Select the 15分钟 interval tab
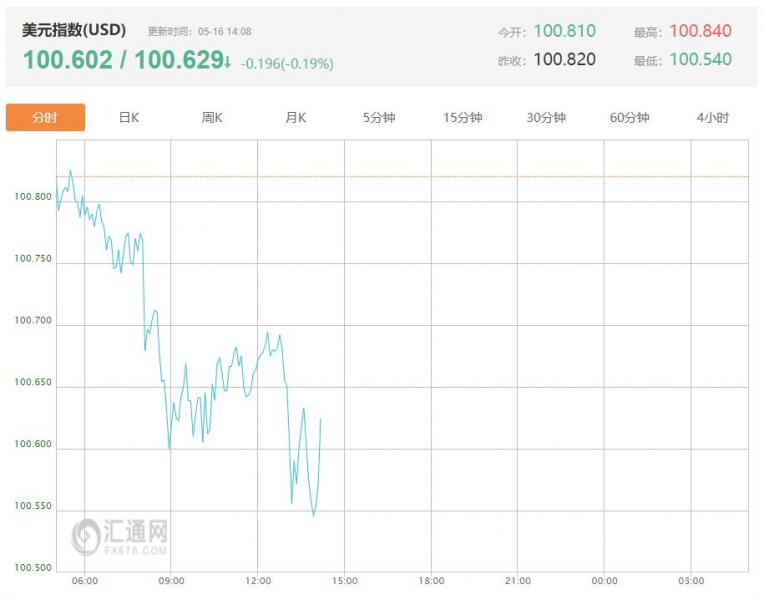This screenshot has height=600, width=764. [x=462, y=117]
